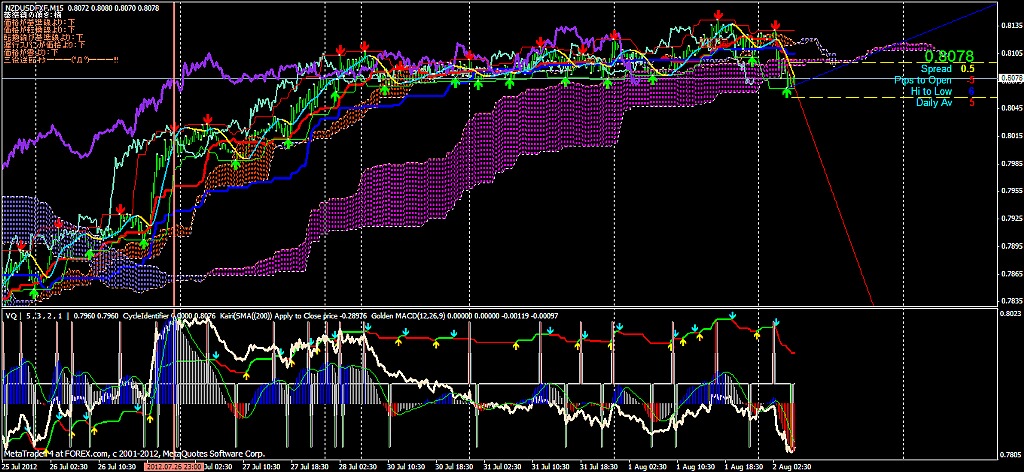This screenshot has width=1024, height=472.
Task: Click the green up arrow below the latest candle
Action: pyautogui.click(x=787, y=92)
